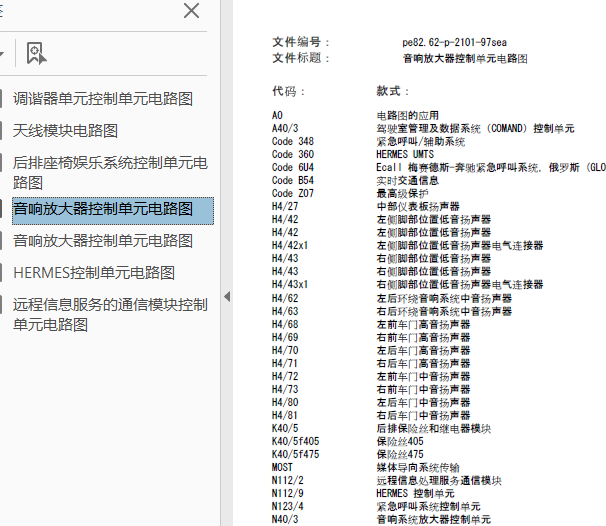Click description 远程信息处理服务通信模块

point(439,480)
